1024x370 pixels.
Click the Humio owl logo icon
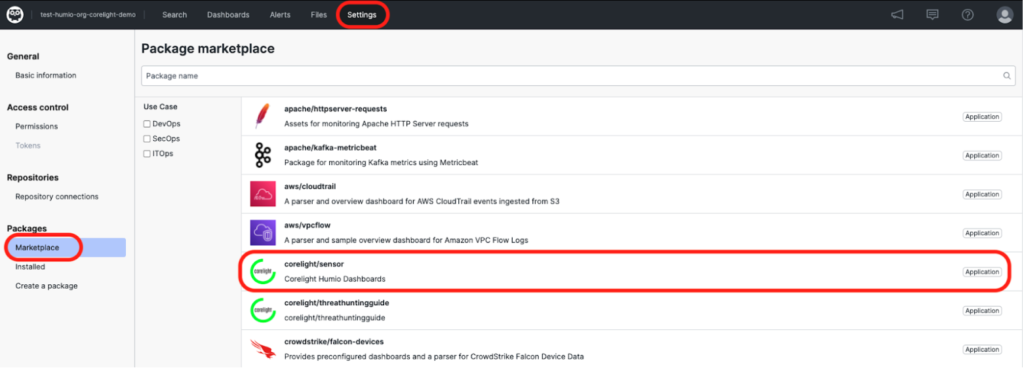[x=15, y=14]
